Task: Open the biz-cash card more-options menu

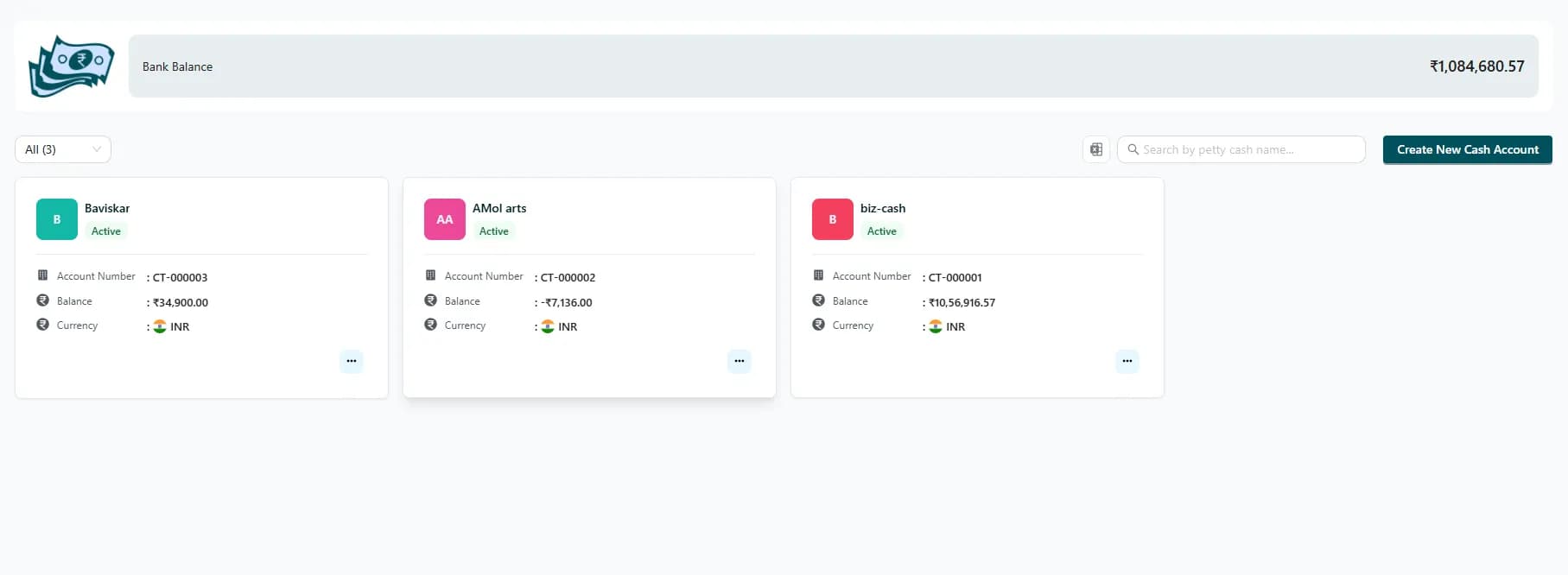Action: 1127,361
